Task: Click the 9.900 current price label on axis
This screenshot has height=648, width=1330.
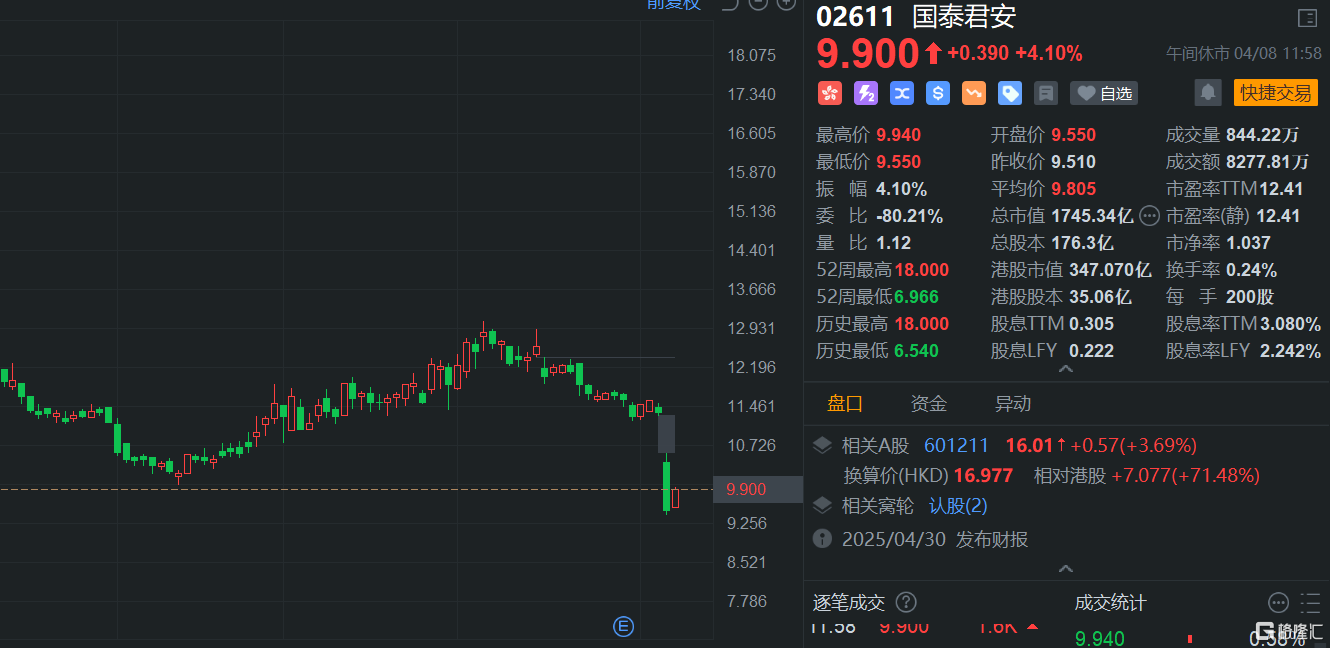Action: click(x=758, y=489)
